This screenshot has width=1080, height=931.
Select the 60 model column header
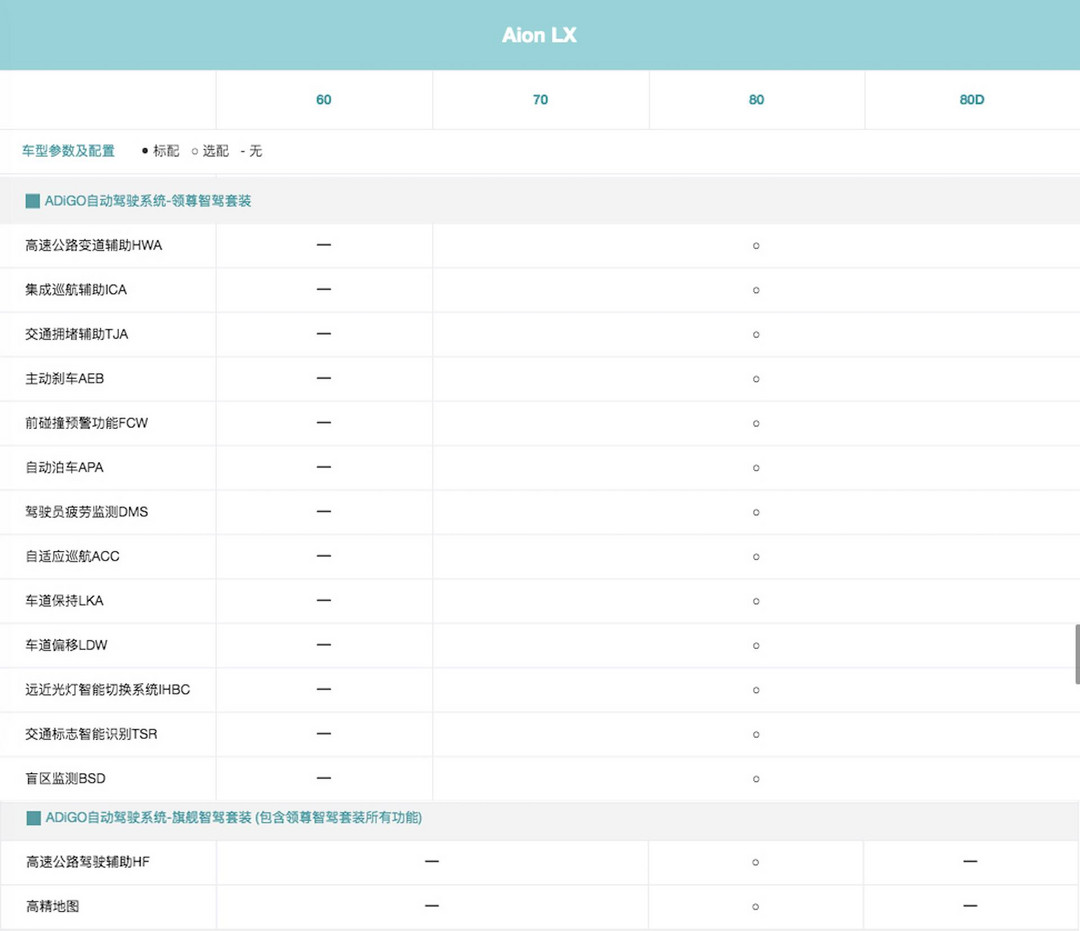tap(324, 100)
